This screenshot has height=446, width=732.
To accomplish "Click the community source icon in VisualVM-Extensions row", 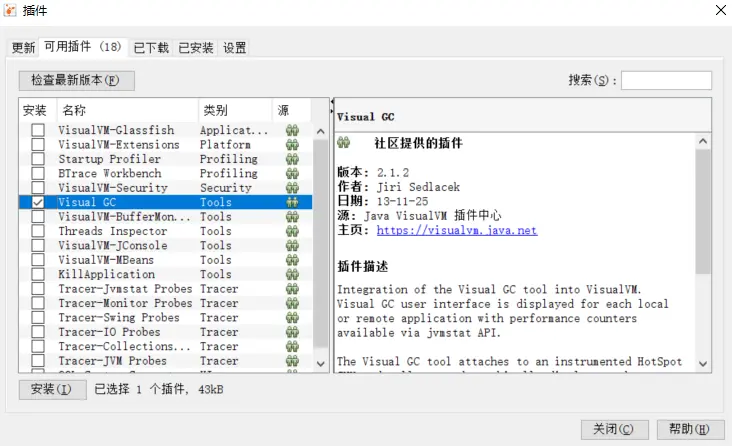I will tap(292, 145).
